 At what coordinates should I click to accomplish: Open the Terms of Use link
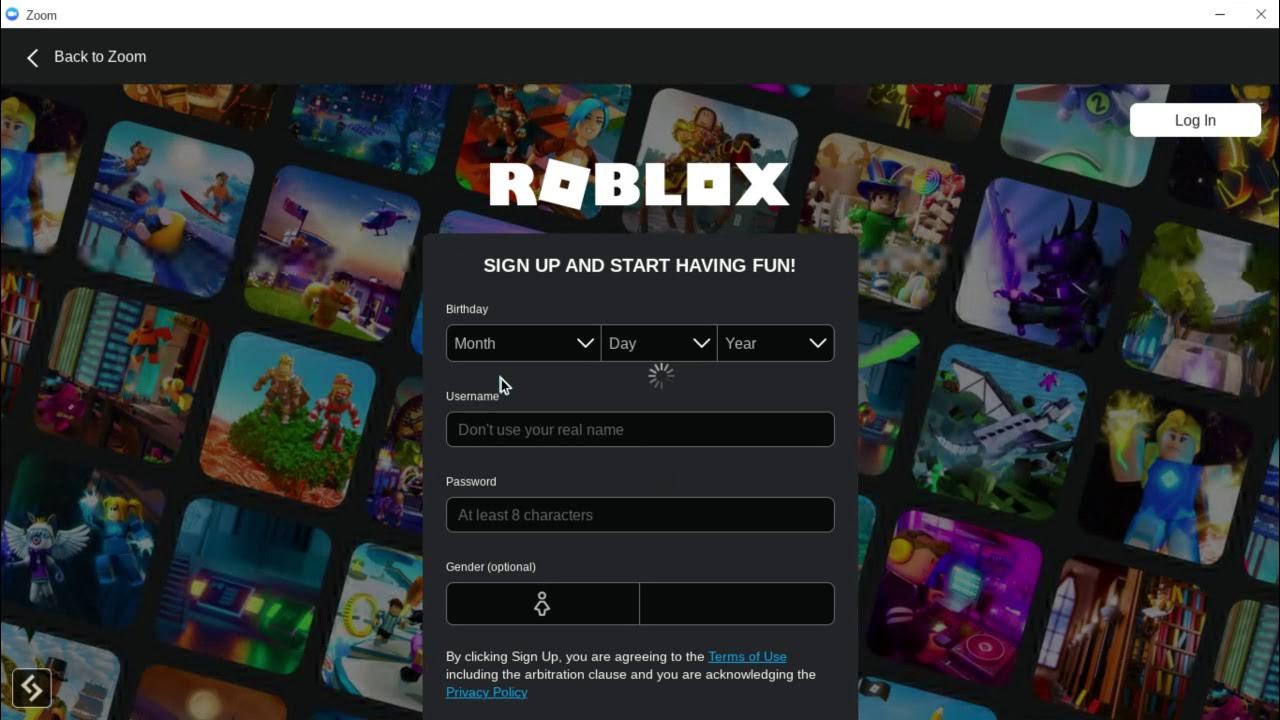coord(747,657)
